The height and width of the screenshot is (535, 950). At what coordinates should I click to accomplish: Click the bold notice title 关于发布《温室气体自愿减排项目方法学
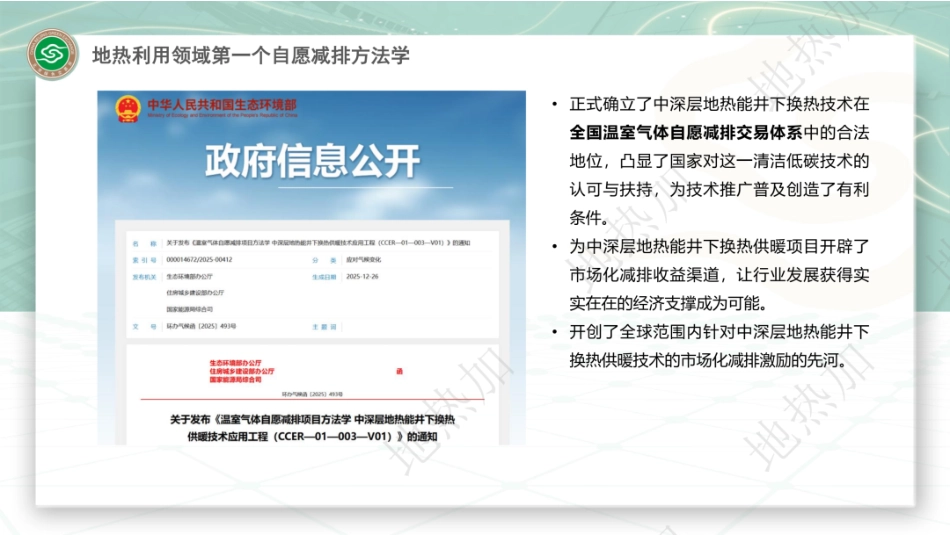(312, 419)
